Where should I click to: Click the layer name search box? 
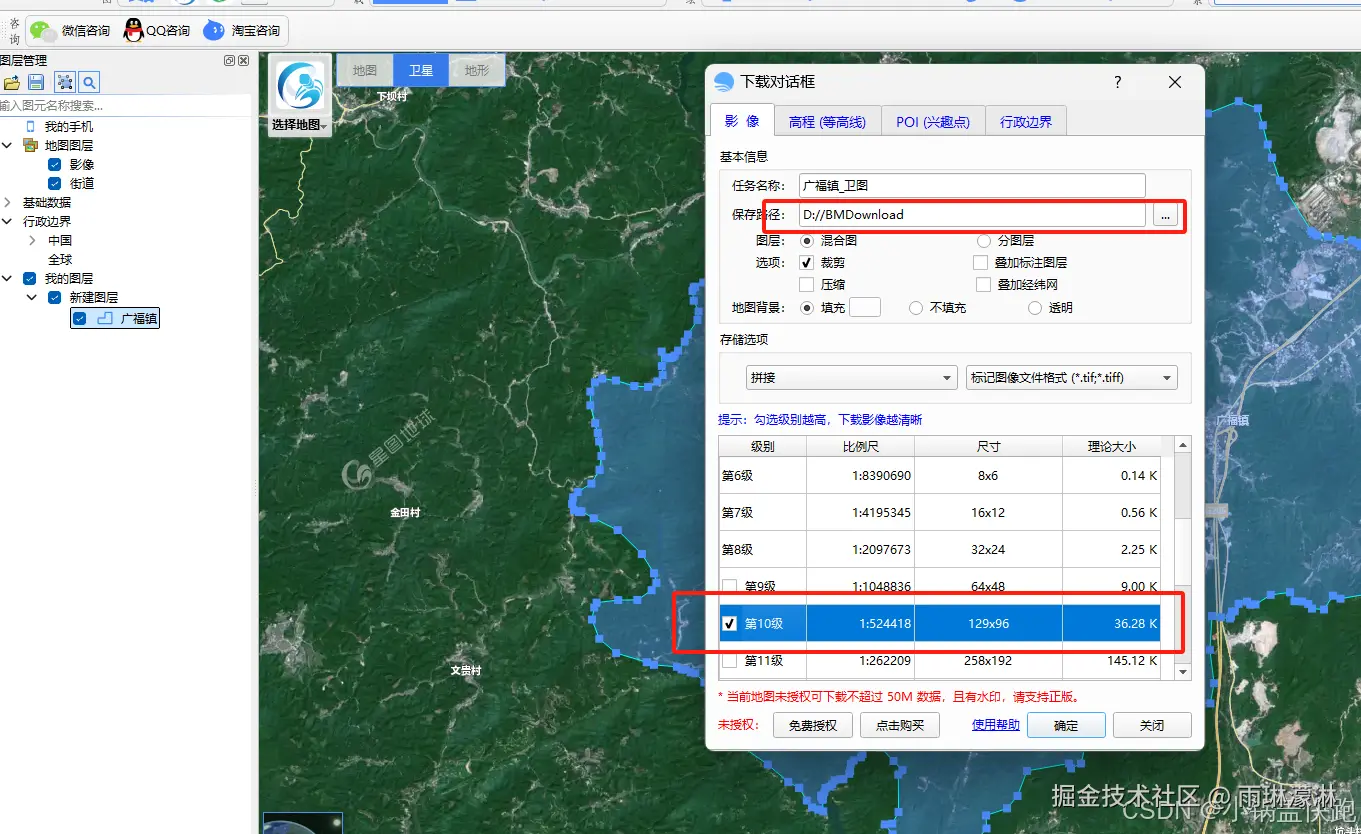pos(124,105)
